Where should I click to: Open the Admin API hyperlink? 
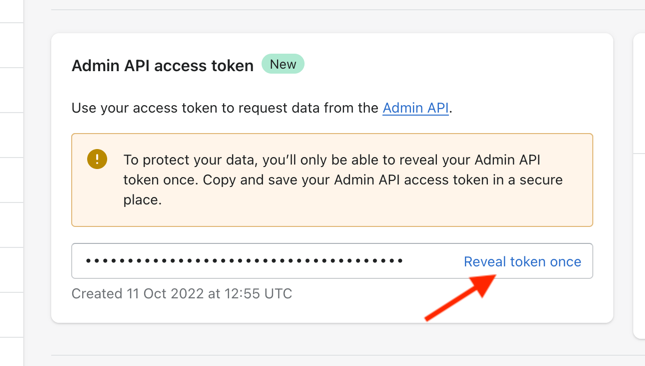pos(415,108)
